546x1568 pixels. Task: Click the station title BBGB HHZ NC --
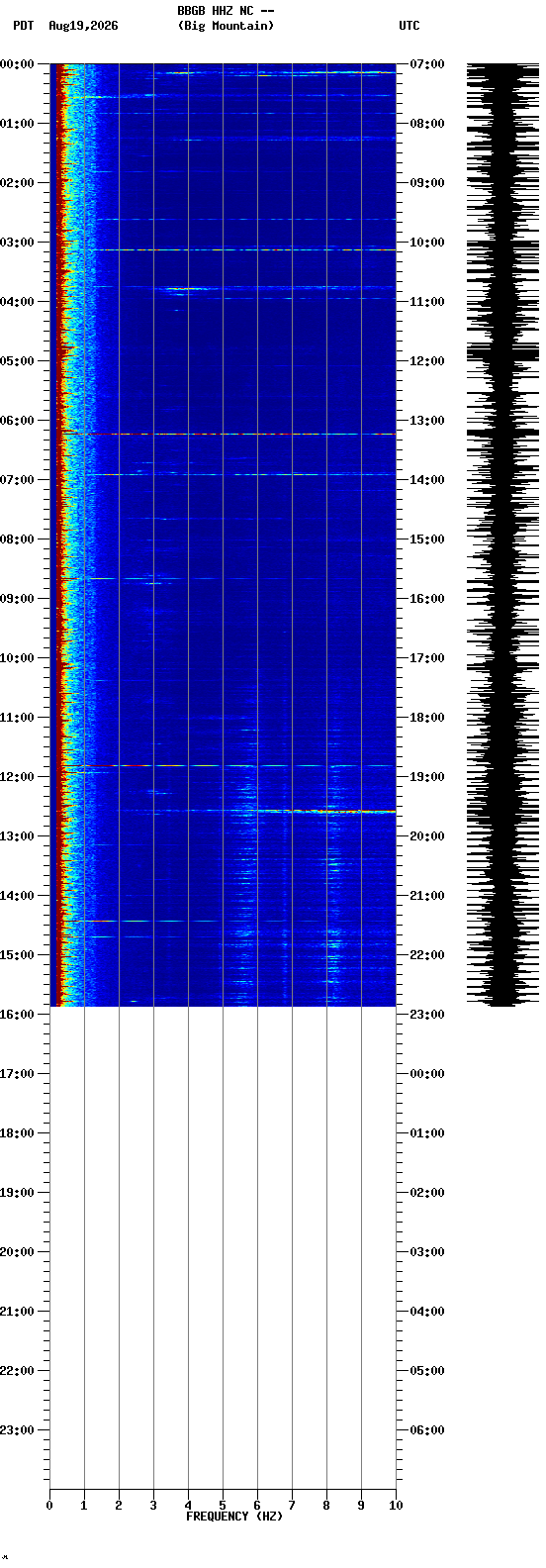click(226, 11)
